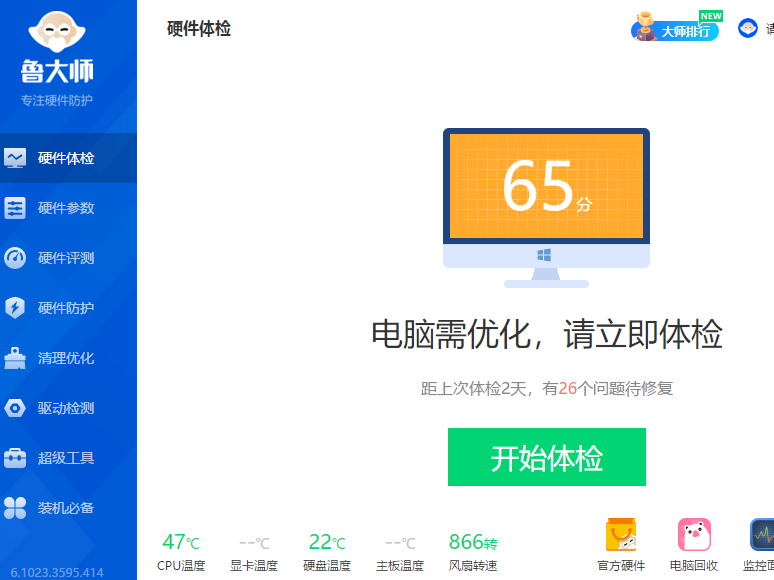Screen dimensions: 774x580
Task: Click the 硬件防护 lightning shield icon
Action: tap(15, 308)
